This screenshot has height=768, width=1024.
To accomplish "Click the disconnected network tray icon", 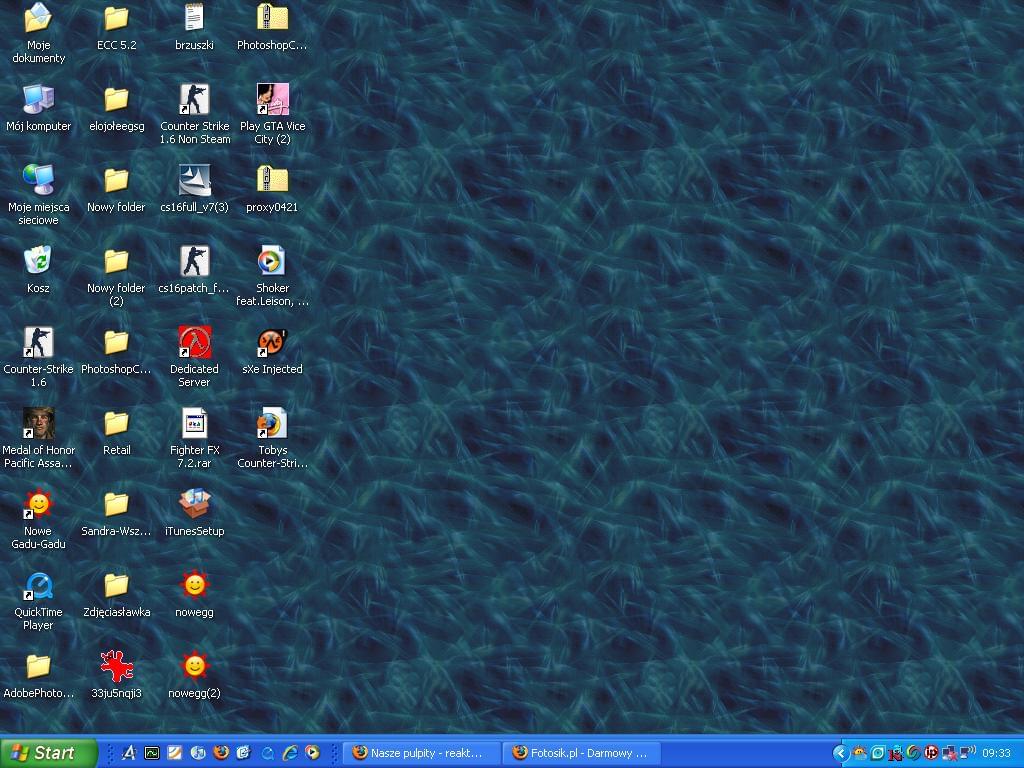I will point(949,754).
